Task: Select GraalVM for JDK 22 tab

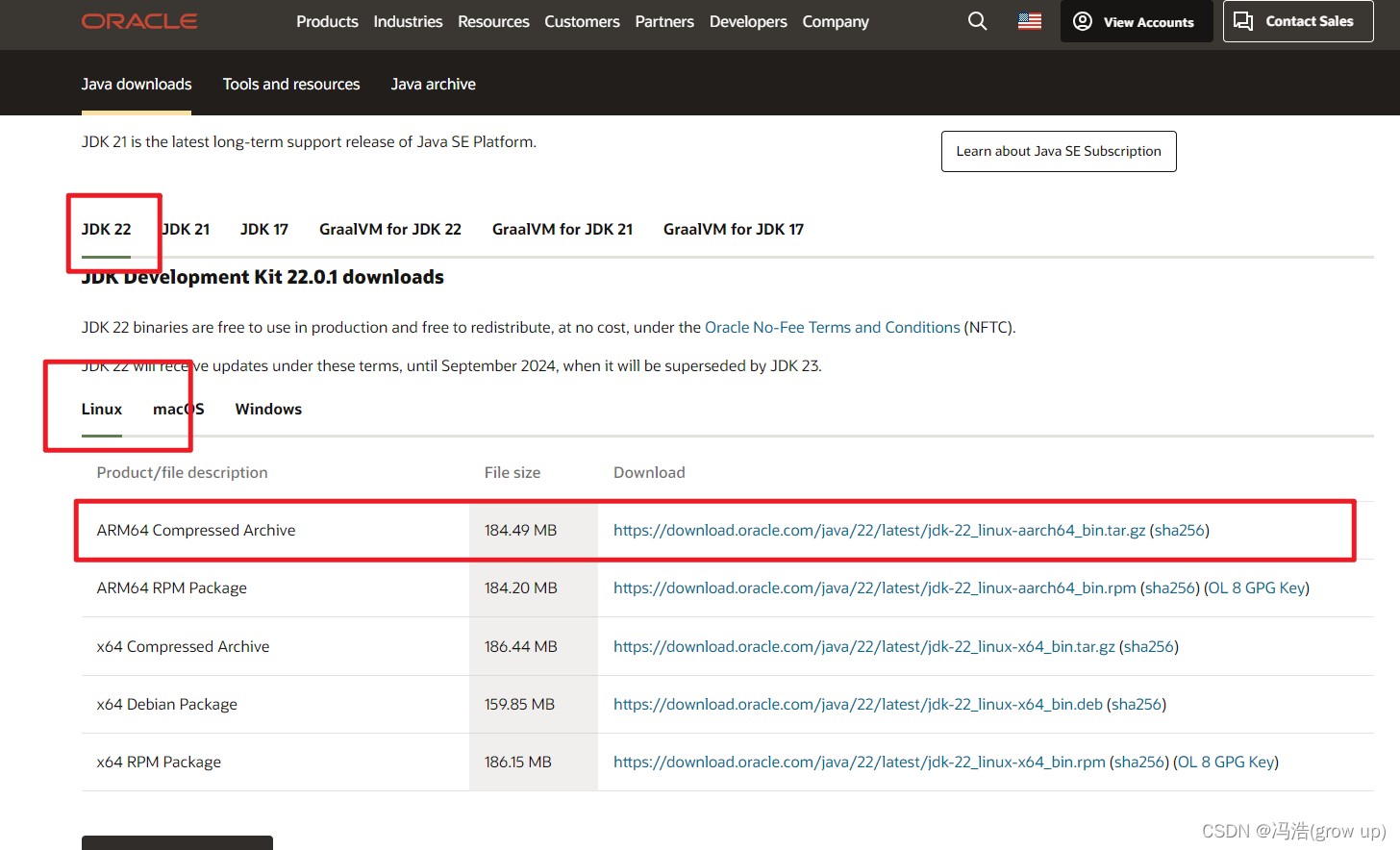Action: coord(390,229)
